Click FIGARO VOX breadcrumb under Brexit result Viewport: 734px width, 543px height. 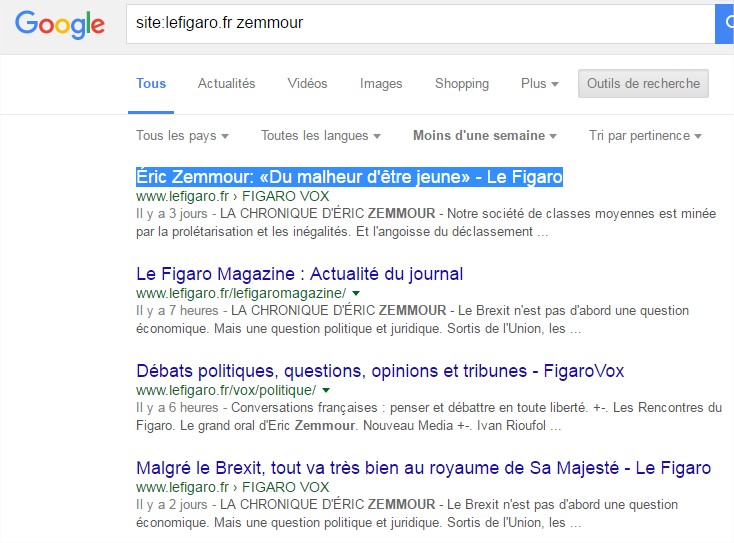(x=286, y=487)
